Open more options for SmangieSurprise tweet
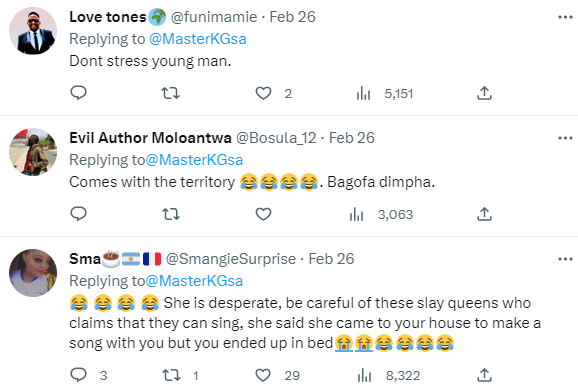The width and height of the screenshot is (578, 390). [565, 259]
